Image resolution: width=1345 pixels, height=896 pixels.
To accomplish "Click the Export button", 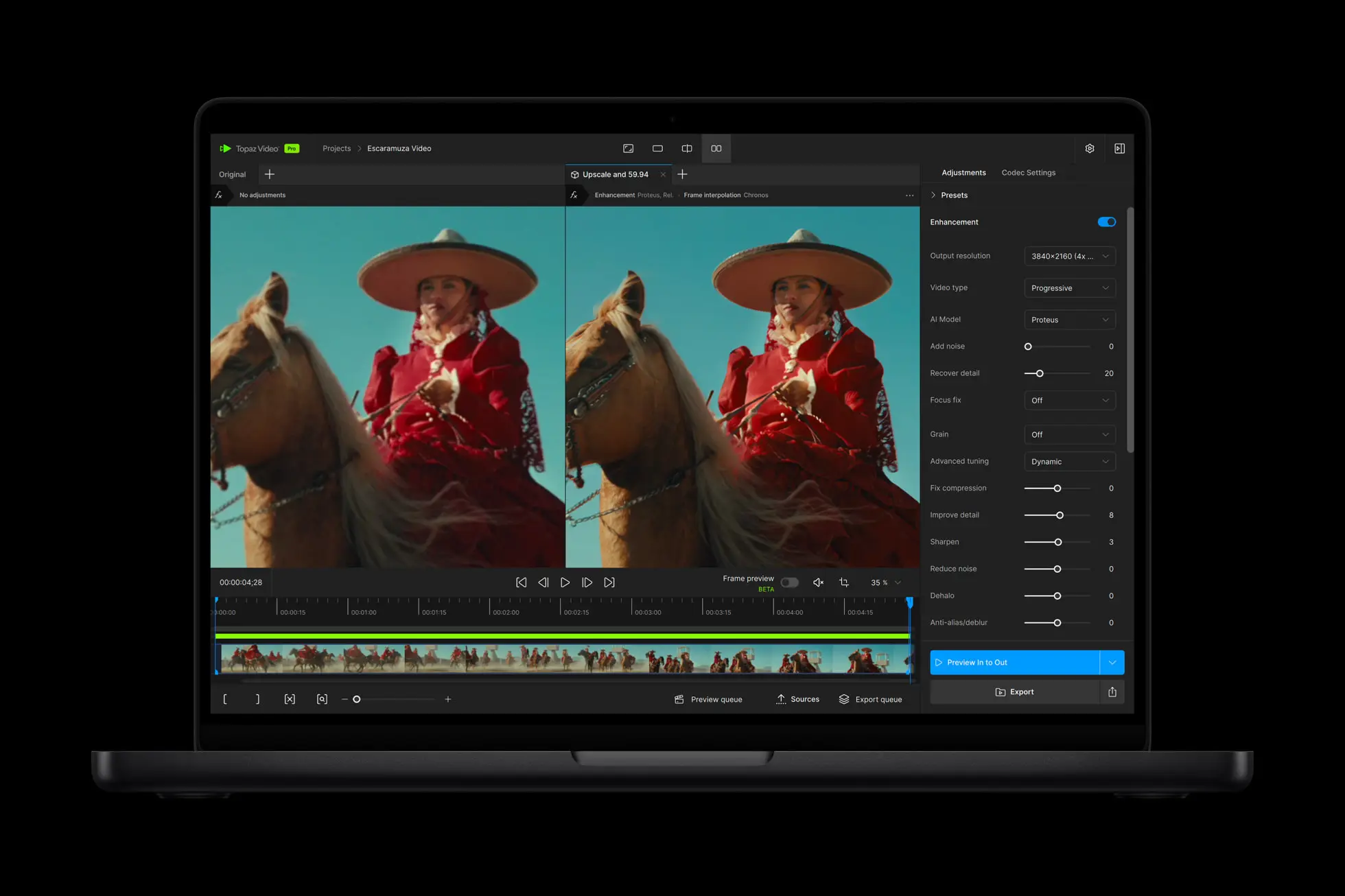I will point(1015,692).
